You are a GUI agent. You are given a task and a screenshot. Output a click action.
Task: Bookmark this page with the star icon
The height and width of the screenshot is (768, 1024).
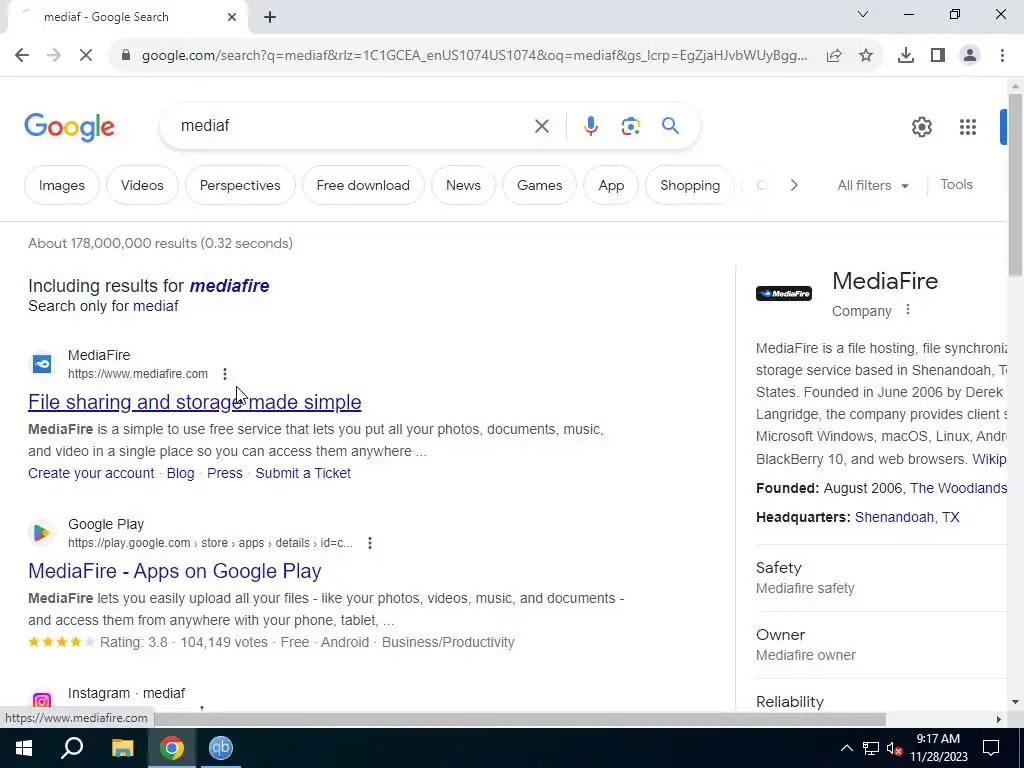(866, 56)
